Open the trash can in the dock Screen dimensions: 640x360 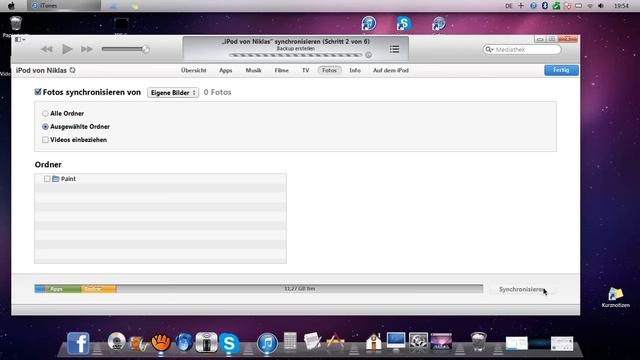click(x=478, y=342)
